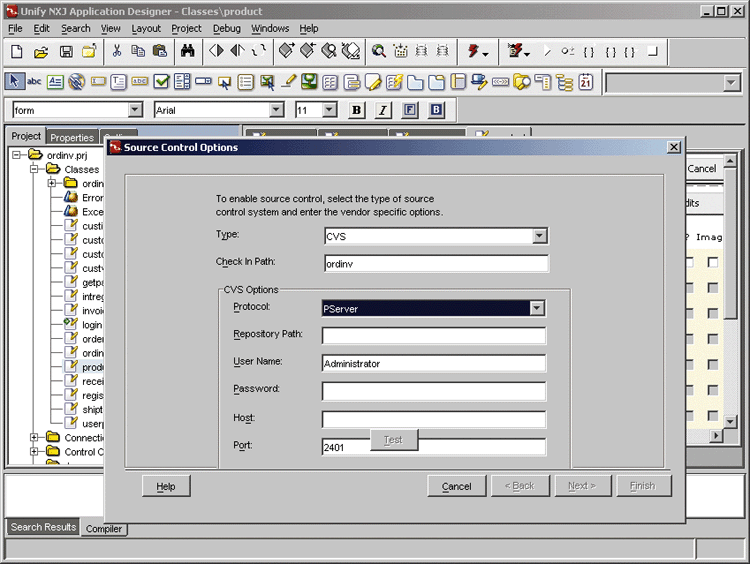The width and height of the screenshot is (750, 564).
Task: Open the Layout menu
Action: 146,28
